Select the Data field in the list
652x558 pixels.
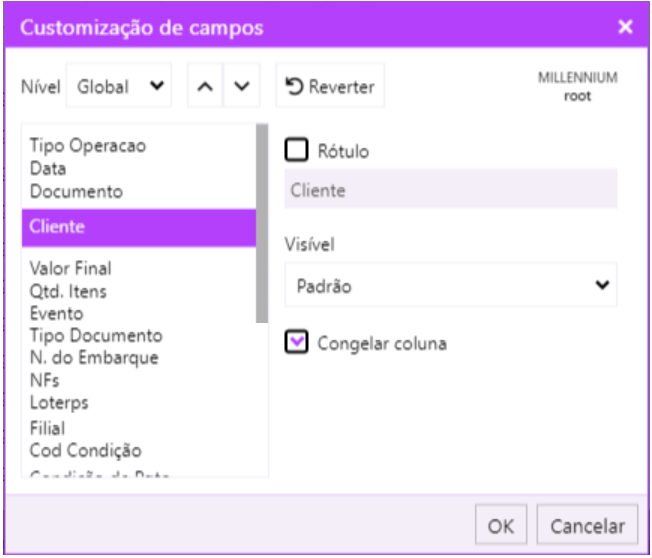click(48, 168)
